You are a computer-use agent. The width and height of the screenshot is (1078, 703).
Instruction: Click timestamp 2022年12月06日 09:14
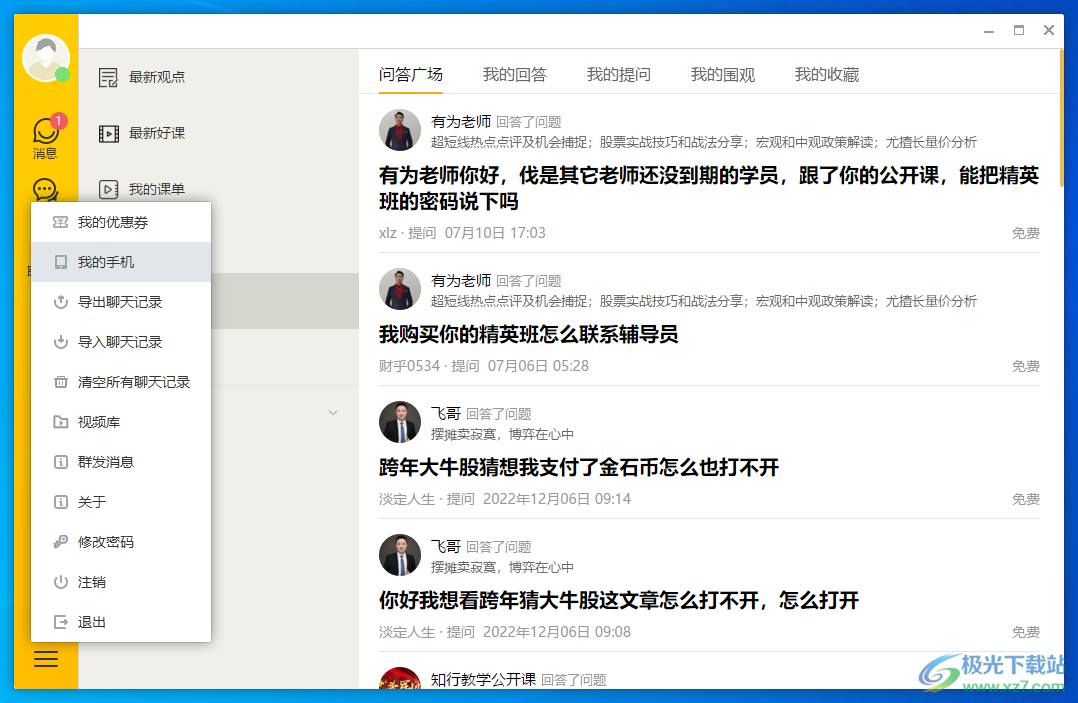point(557,499)
